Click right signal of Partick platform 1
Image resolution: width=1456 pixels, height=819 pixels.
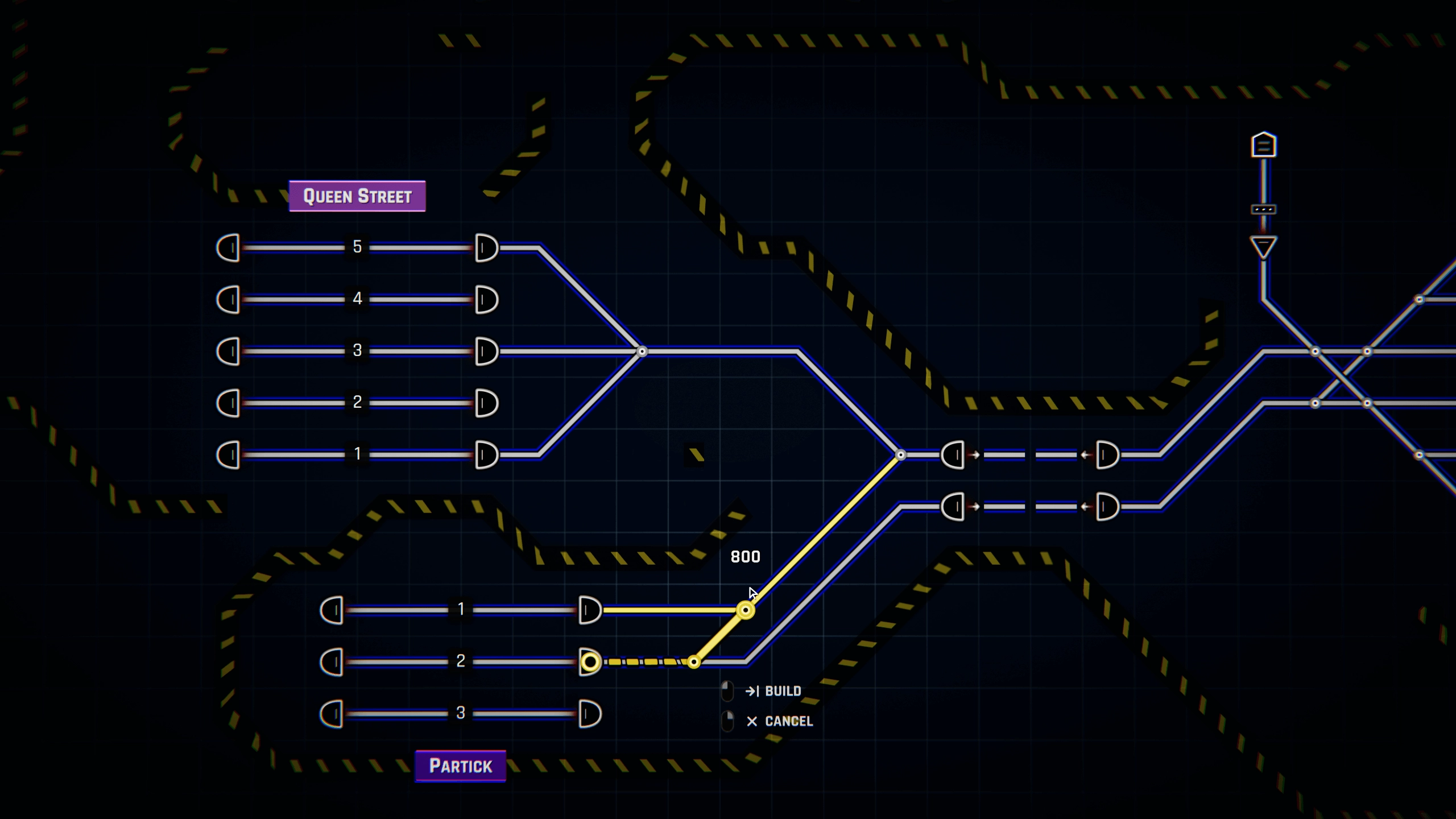pyautogui.click(x=590, y=610)
